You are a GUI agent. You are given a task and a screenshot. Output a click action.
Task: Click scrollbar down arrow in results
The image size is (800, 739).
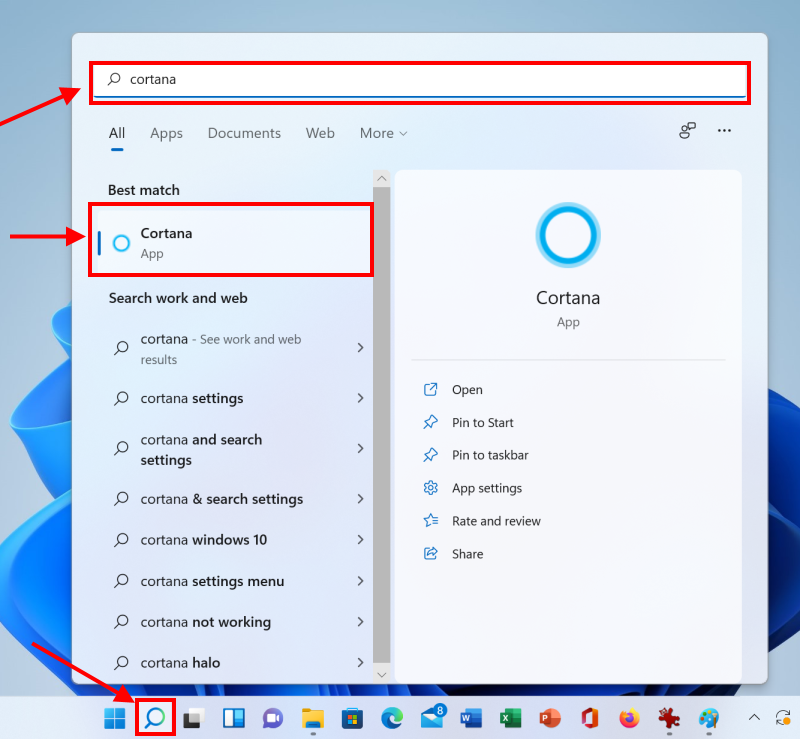tap(382, 675)
